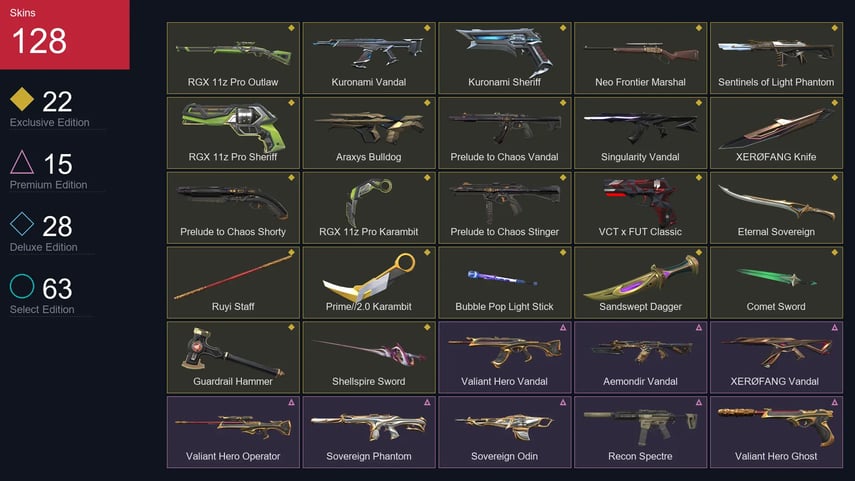Click the exclusive diamond badge on Comet Sword
This screenshot has width=855, height=481.
click(834, 252)
